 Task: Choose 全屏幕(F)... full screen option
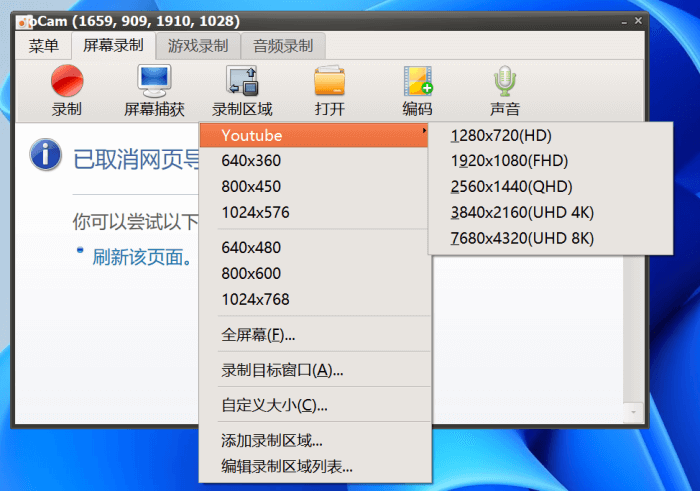(314, 334)
